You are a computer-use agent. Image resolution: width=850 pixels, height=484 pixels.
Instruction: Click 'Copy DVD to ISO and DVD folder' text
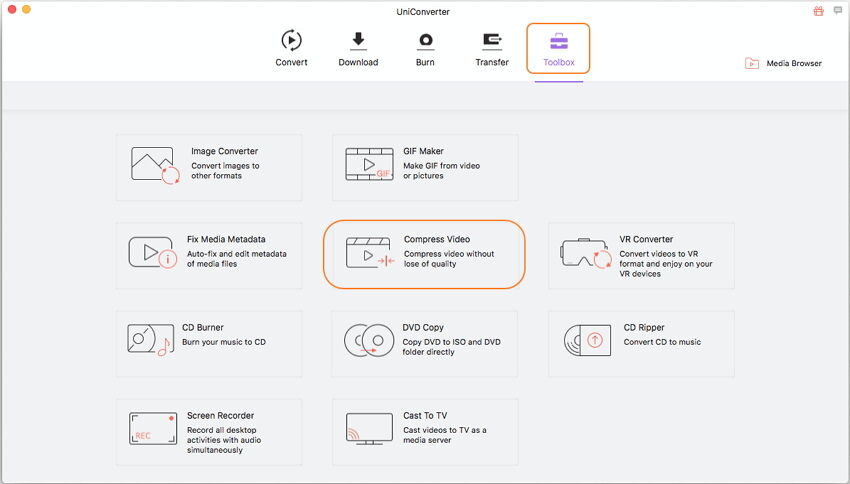(x=452, y=347)
